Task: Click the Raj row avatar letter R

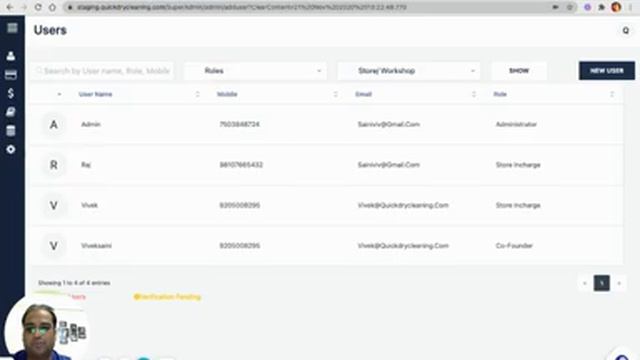Action: coord(53,165)
